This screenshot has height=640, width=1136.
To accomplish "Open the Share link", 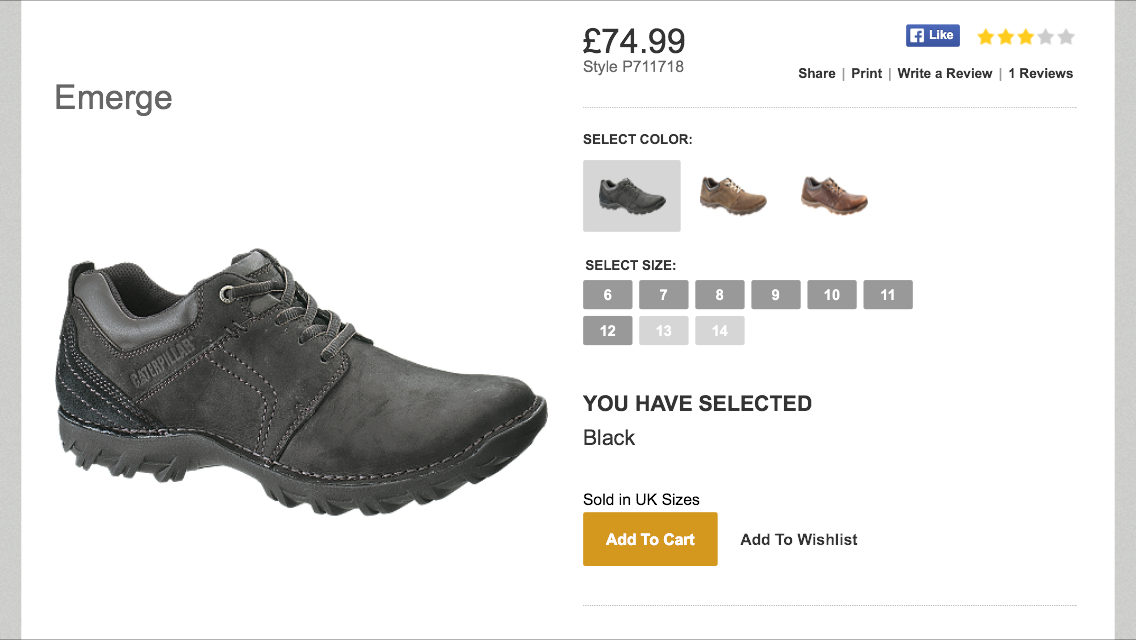I will [816, 74].
